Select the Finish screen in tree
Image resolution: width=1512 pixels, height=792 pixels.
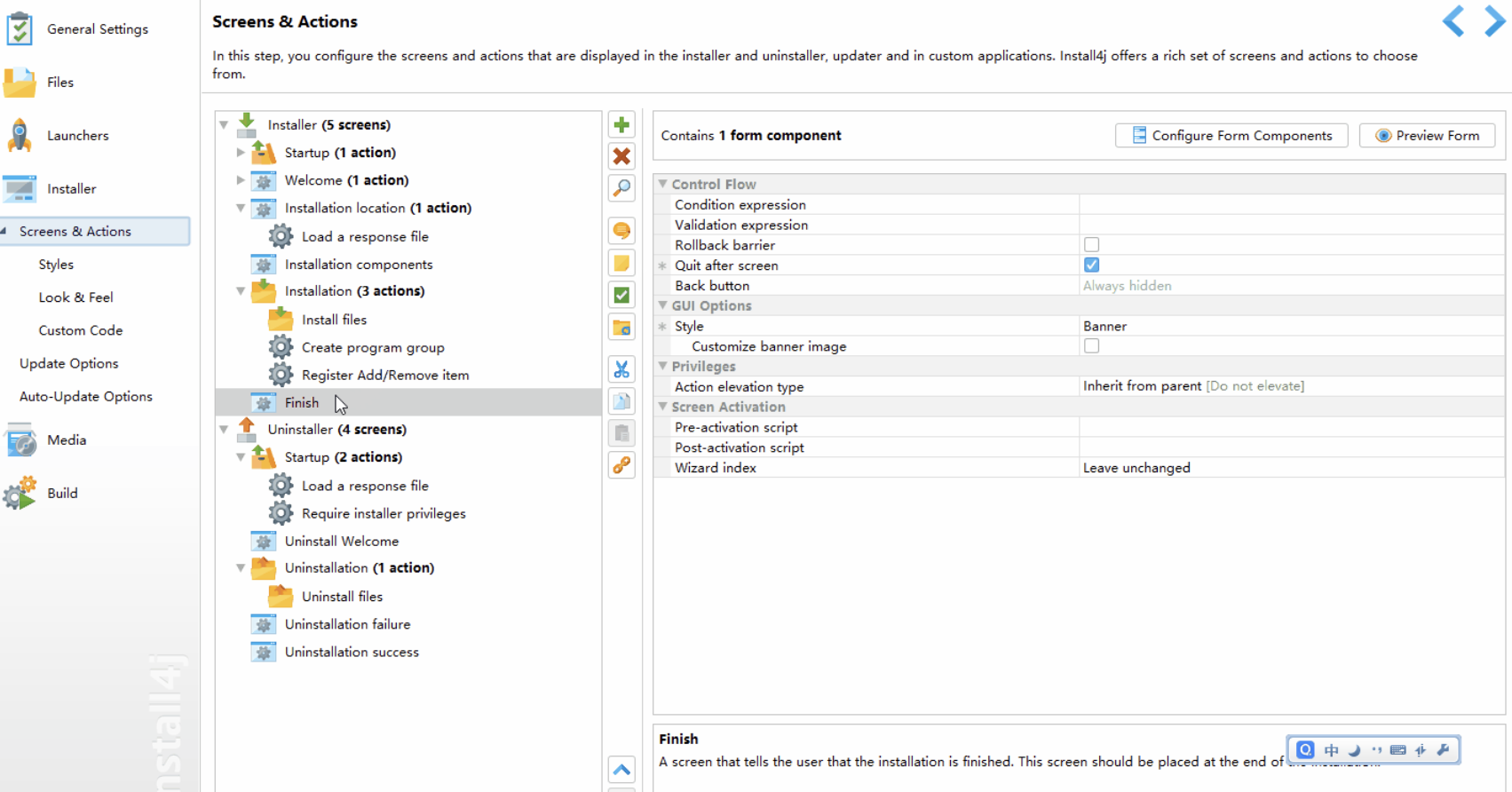coord(408,402)
